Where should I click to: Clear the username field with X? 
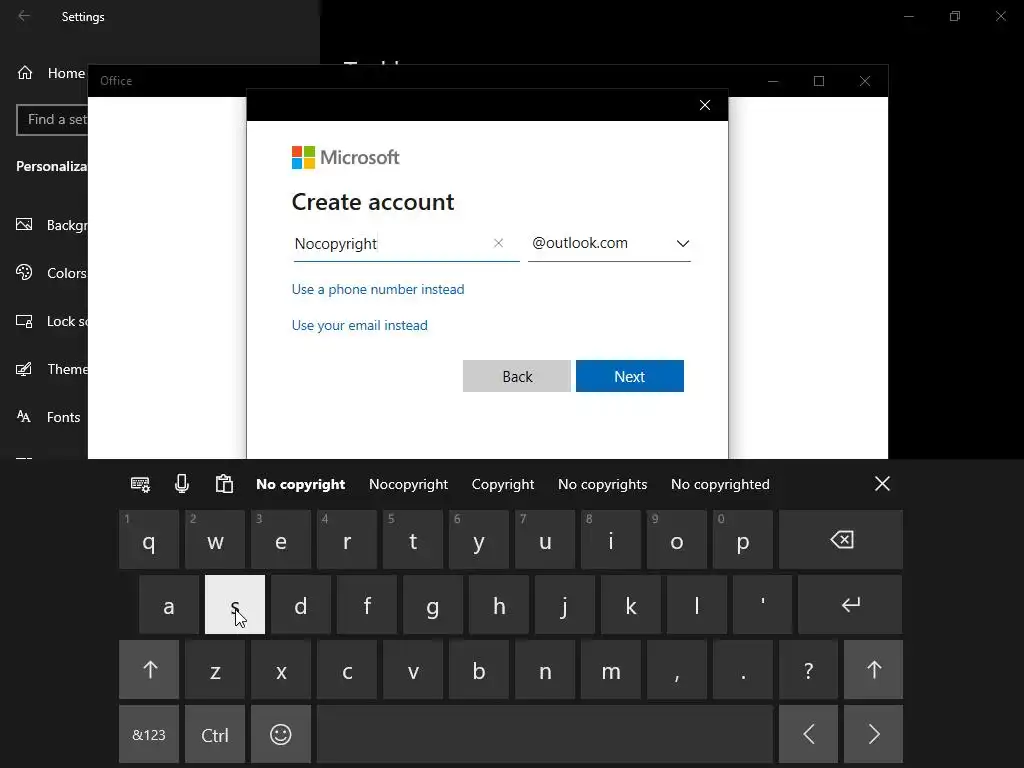[x=498, y=243]
